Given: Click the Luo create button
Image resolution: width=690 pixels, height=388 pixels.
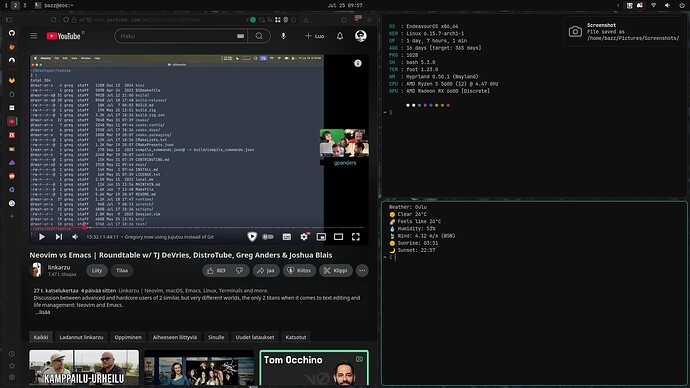Looking at the screenshot, I should [315, 36].
